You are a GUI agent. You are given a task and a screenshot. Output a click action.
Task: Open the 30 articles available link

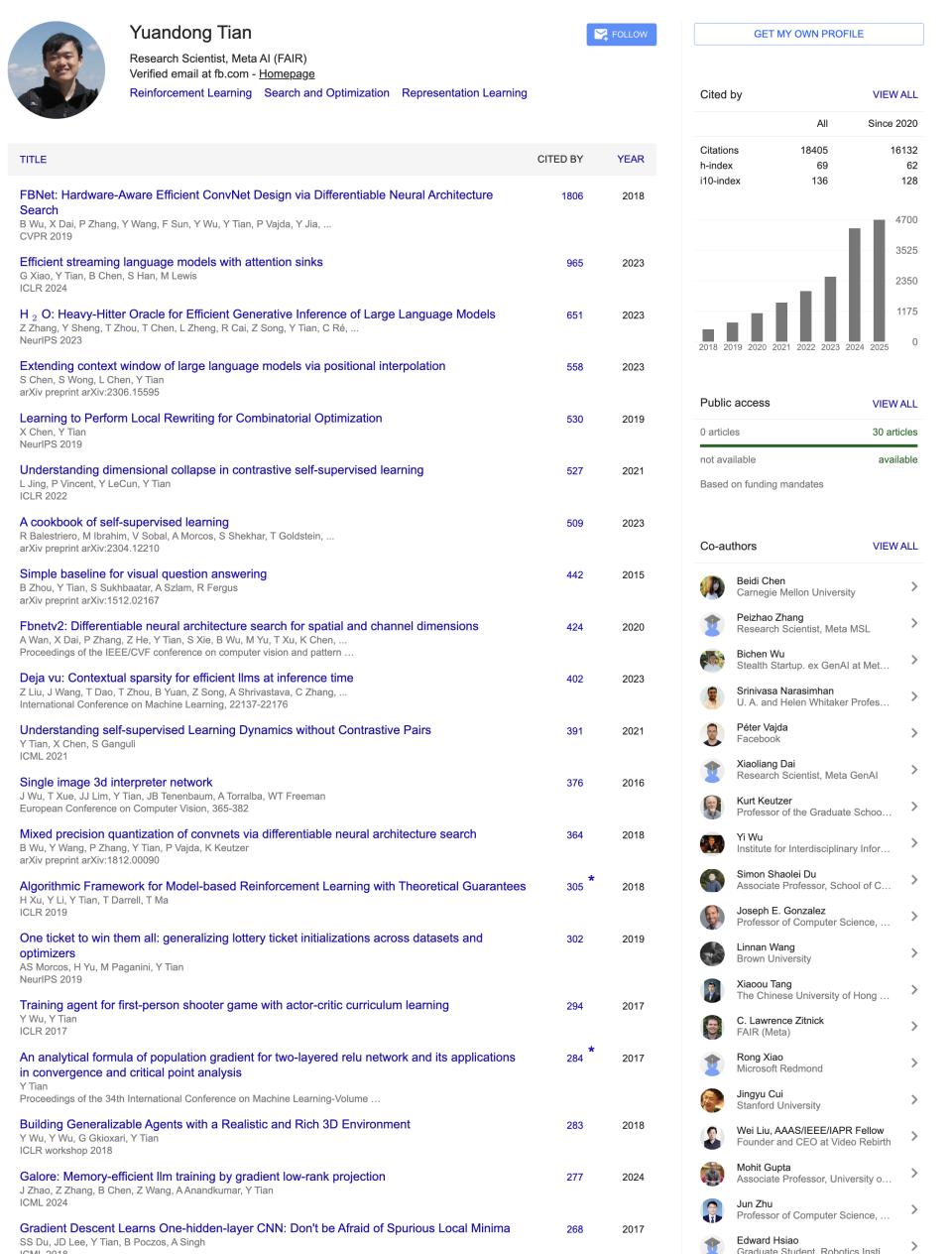click(x=894, y=433)
